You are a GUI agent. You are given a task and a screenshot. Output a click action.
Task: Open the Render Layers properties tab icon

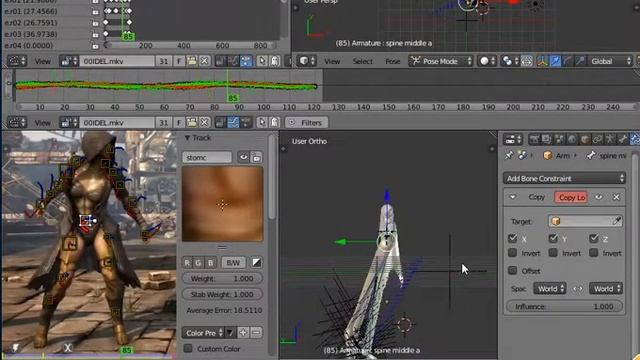coord(547,140)
